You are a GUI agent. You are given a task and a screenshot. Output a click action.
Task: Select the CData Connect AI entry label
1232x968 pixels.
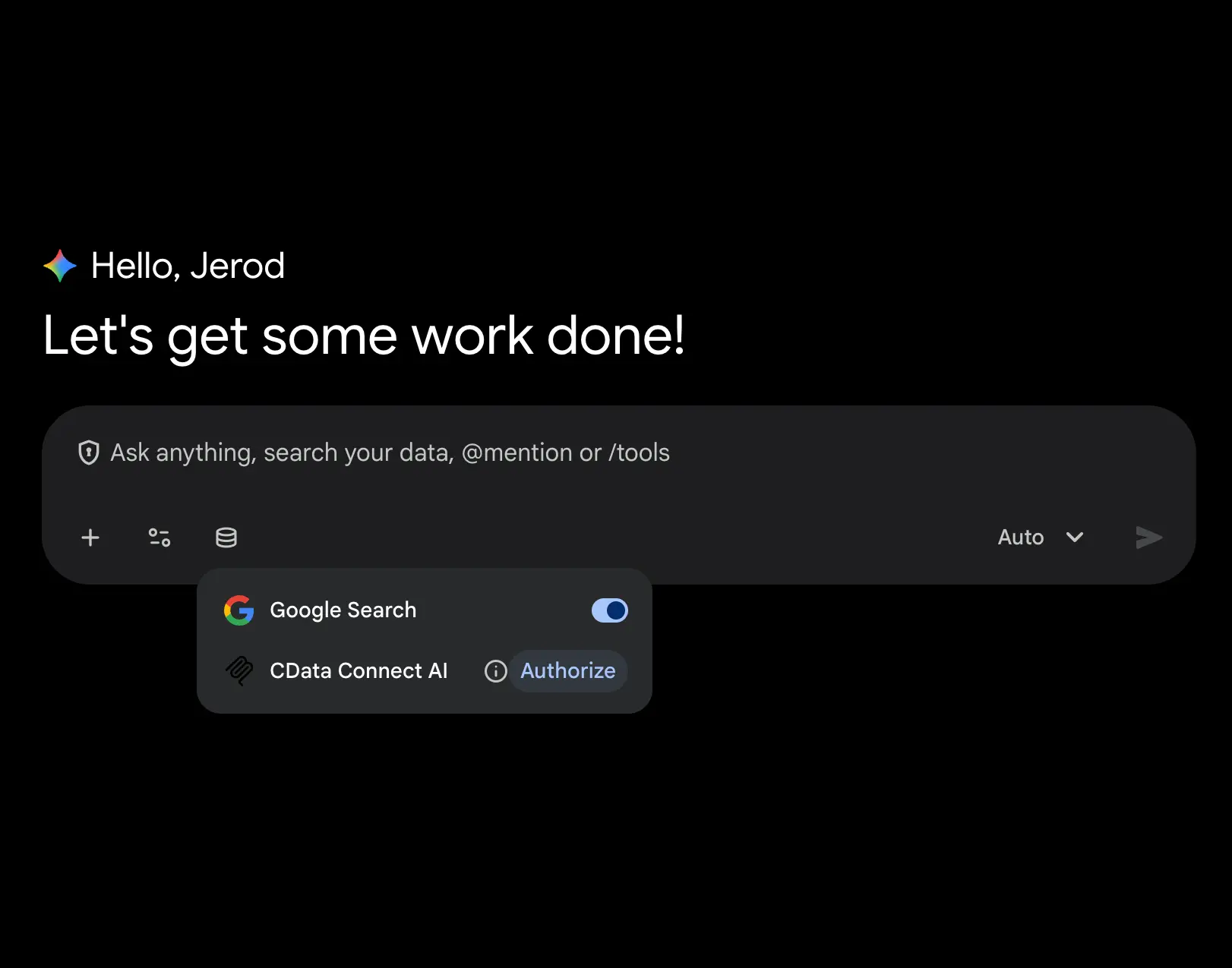[359, 671]
